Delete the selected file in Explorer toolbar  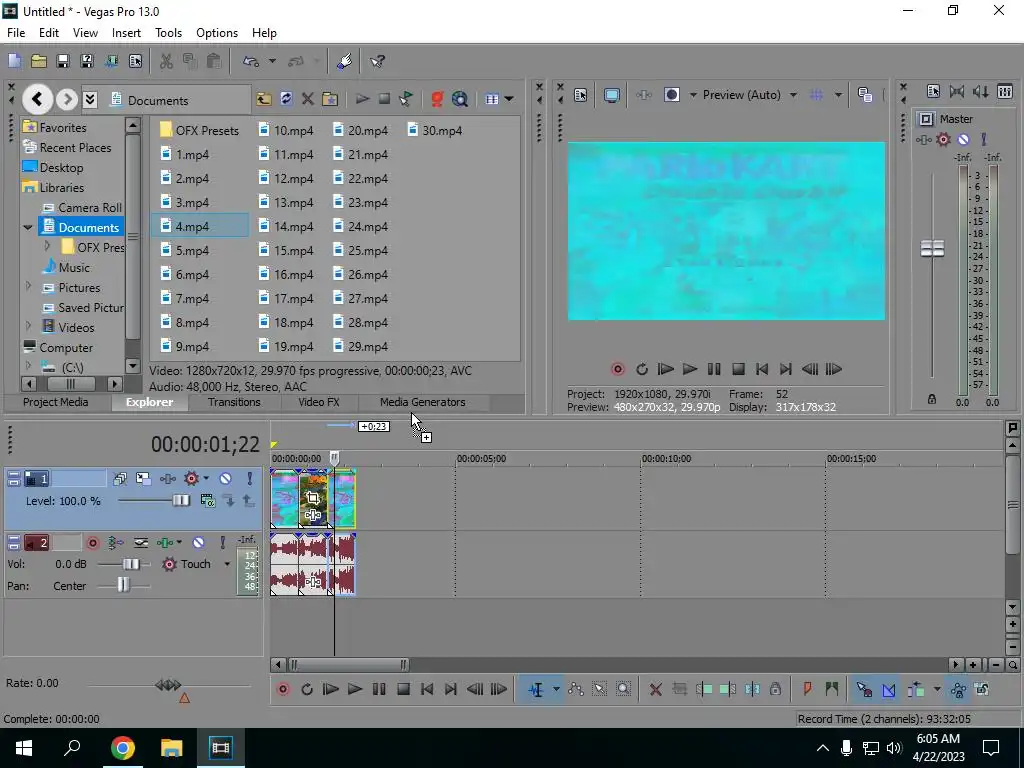click(308, 99)
